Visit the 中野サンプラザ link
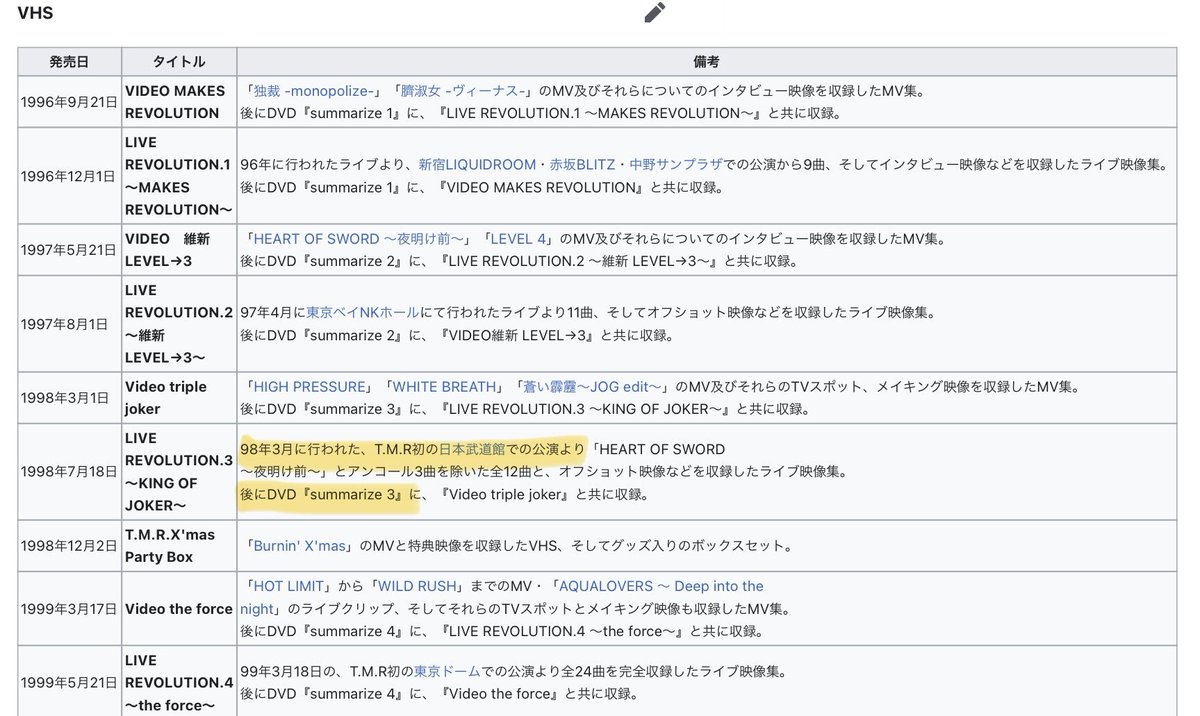 676,165
